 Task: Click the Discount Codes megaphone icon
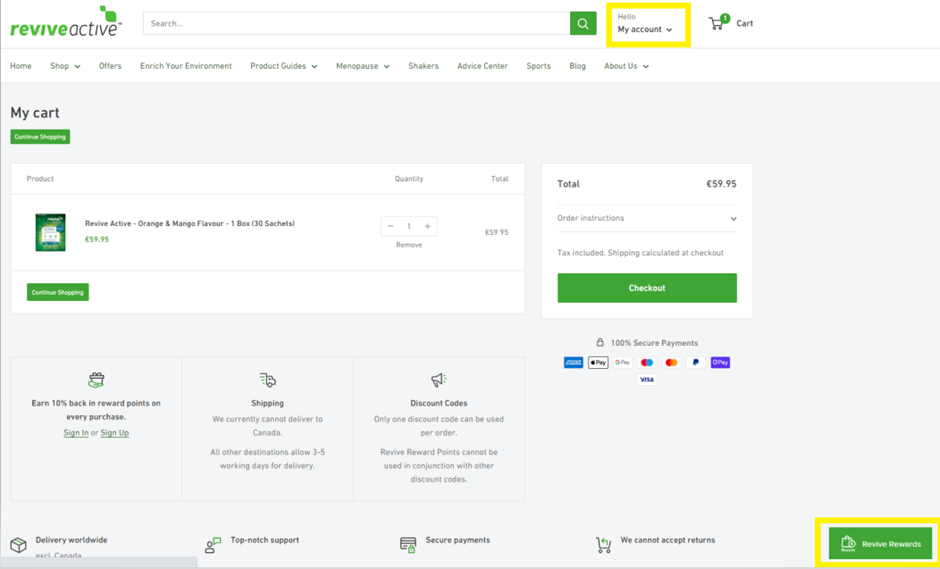tap(439, 380)
